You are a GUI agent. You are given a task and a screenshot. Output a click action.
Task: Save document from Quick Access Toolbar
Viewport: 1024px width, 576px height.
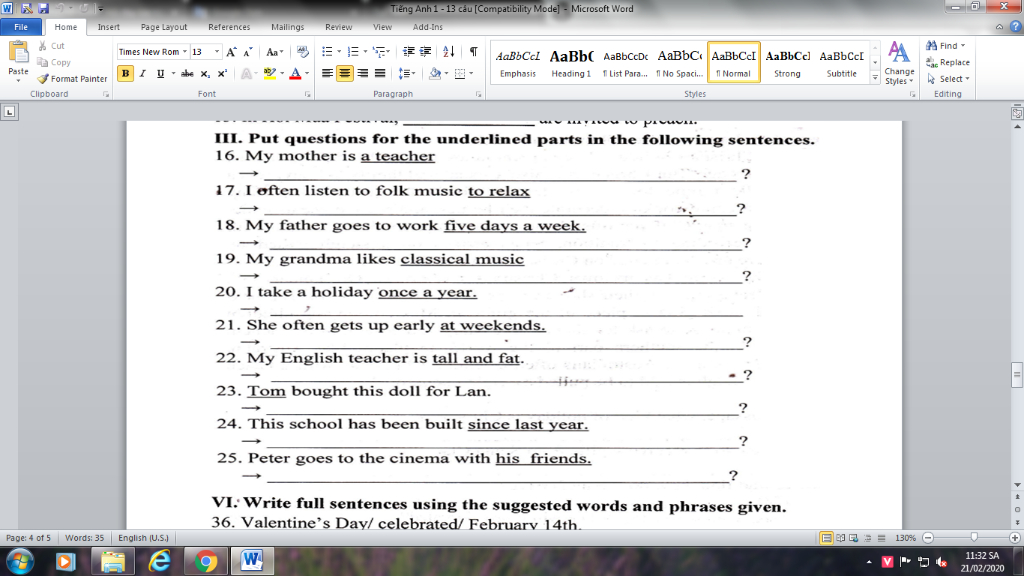[x=43, y=8]
